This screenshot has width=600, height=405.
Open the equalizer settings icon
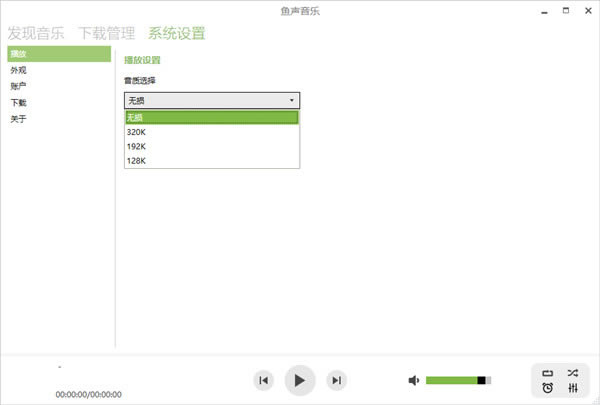573,388
